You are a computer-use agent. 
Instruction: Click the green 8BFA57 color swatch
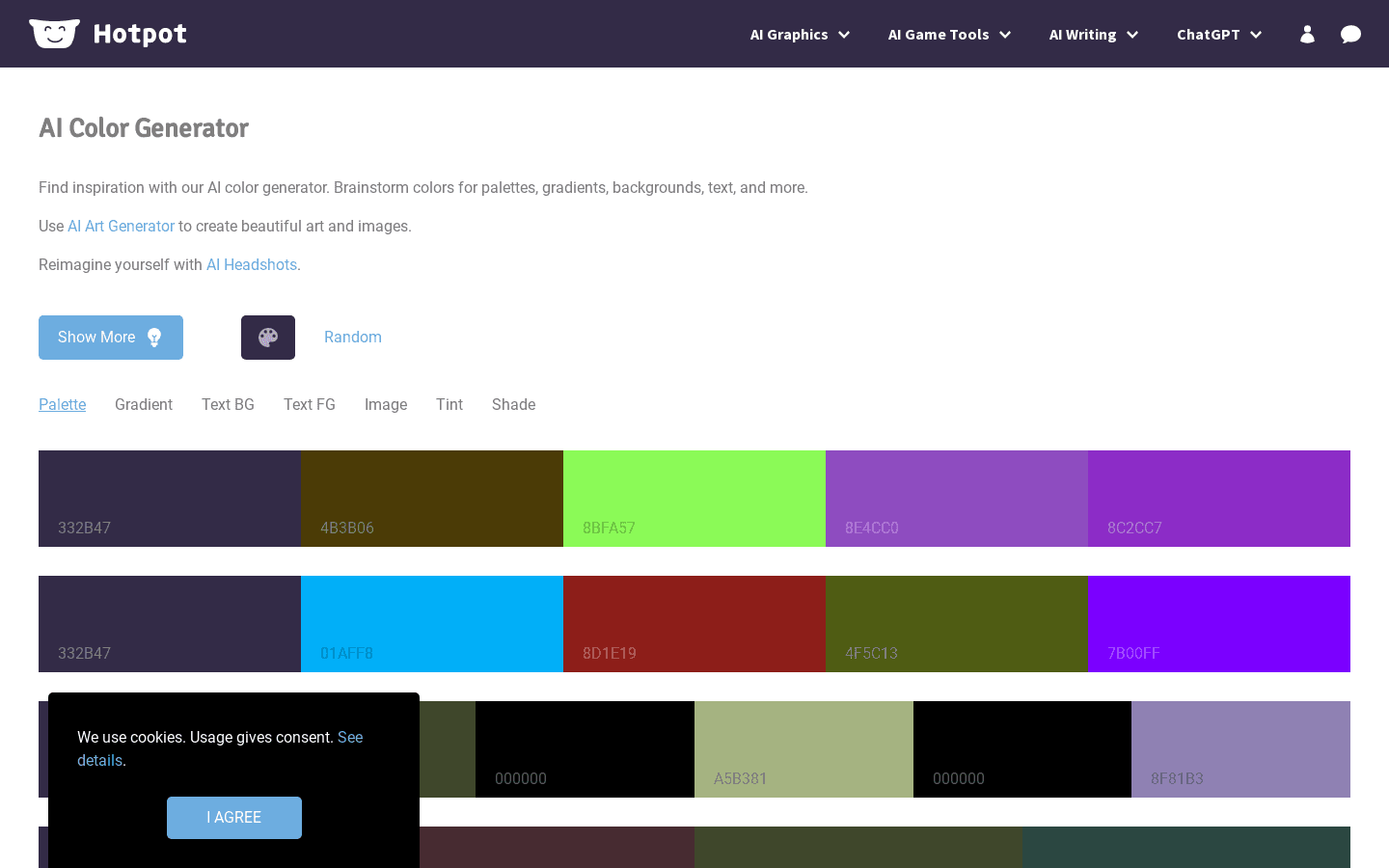694,499
